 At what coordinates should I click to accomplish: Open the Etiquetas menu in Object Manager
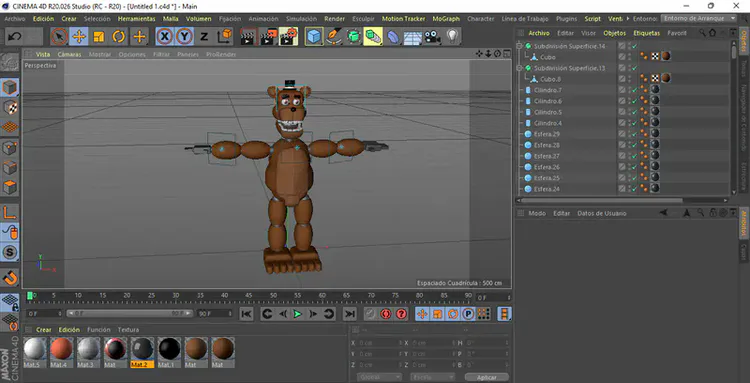(x=647, y=33)
